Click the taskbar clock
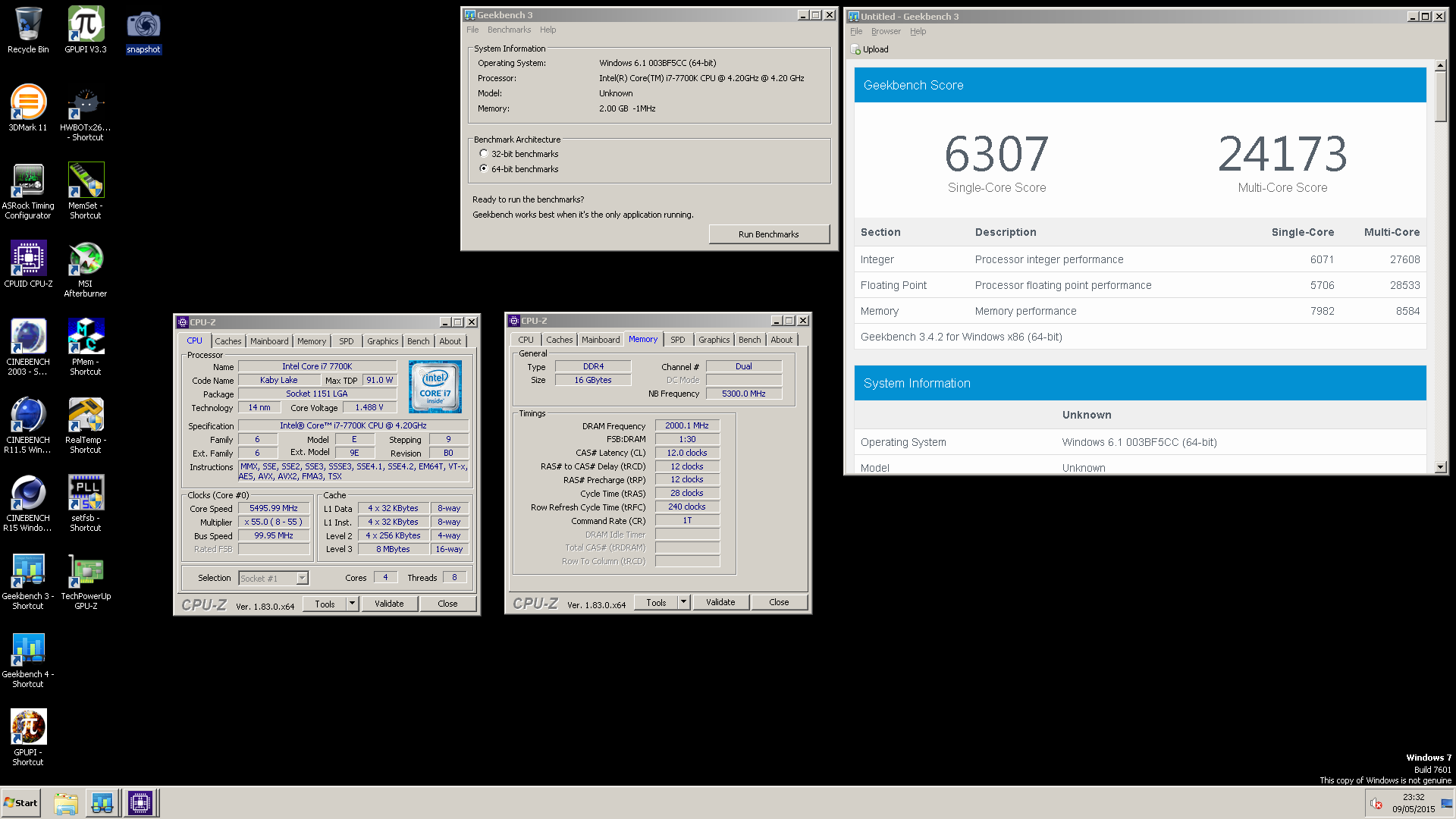Screen dimensions: 1456x819 coord(1414,803)
